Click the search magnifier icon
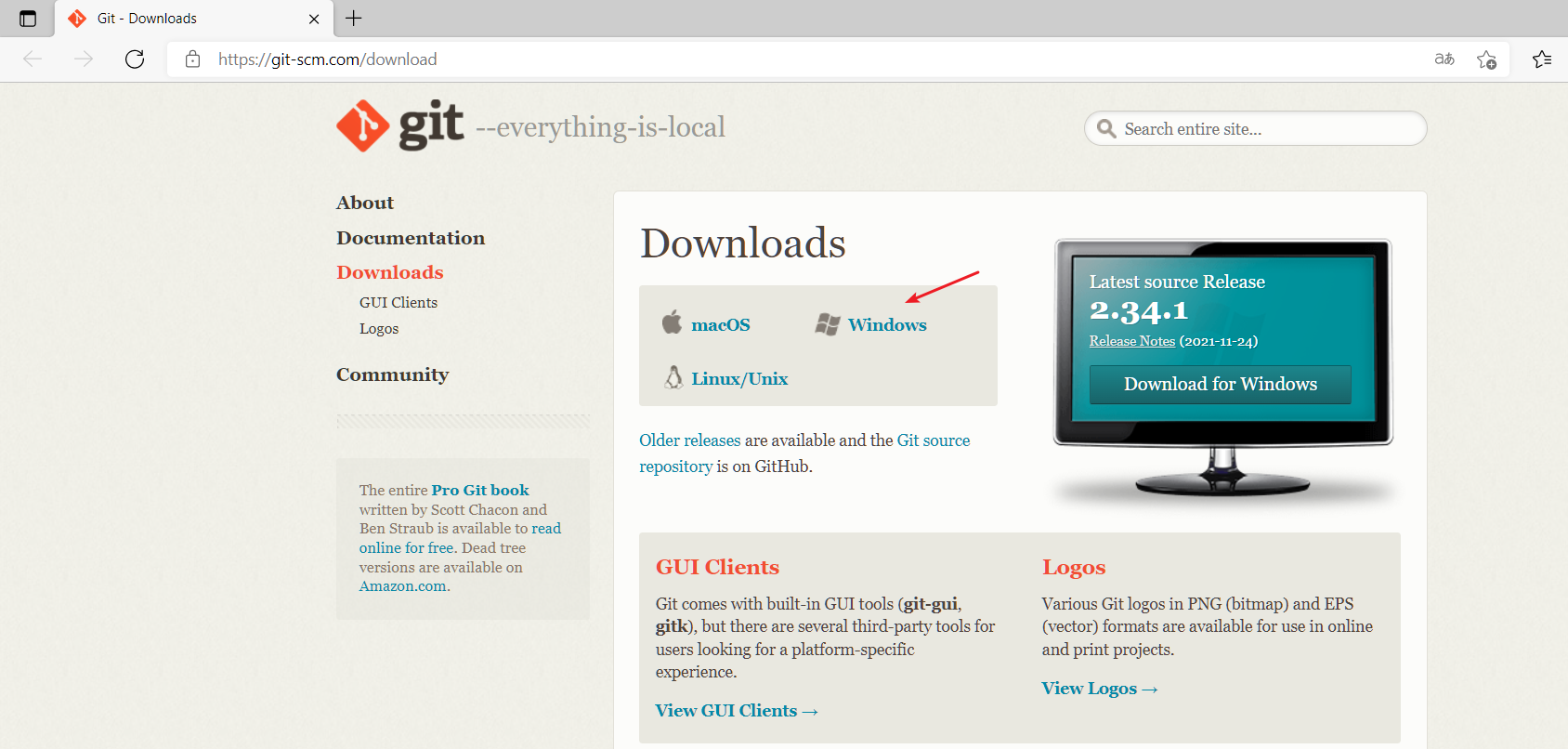 pyautogui.click(x=1106, y=128)
